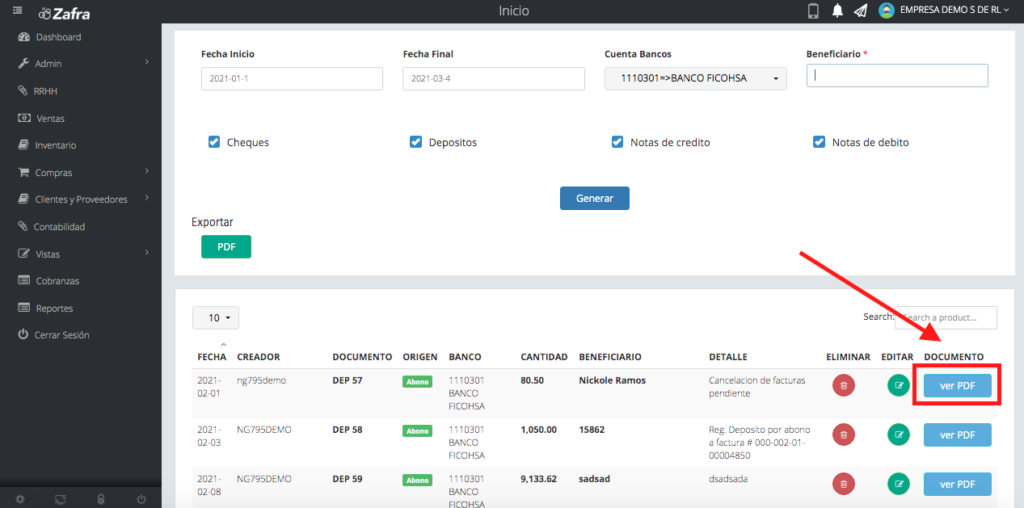
Task: Delete the DEP 57 record
Action: (843, 386)
